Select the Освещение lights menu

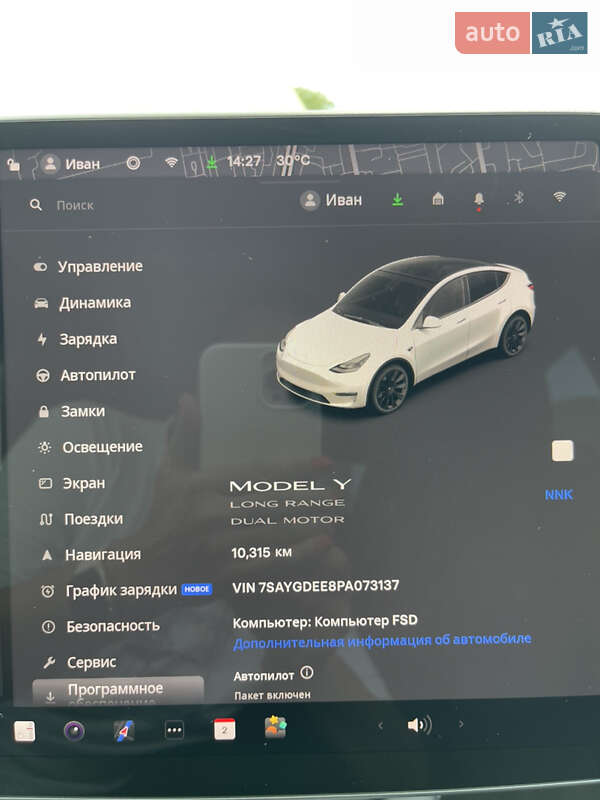(91, 447)
